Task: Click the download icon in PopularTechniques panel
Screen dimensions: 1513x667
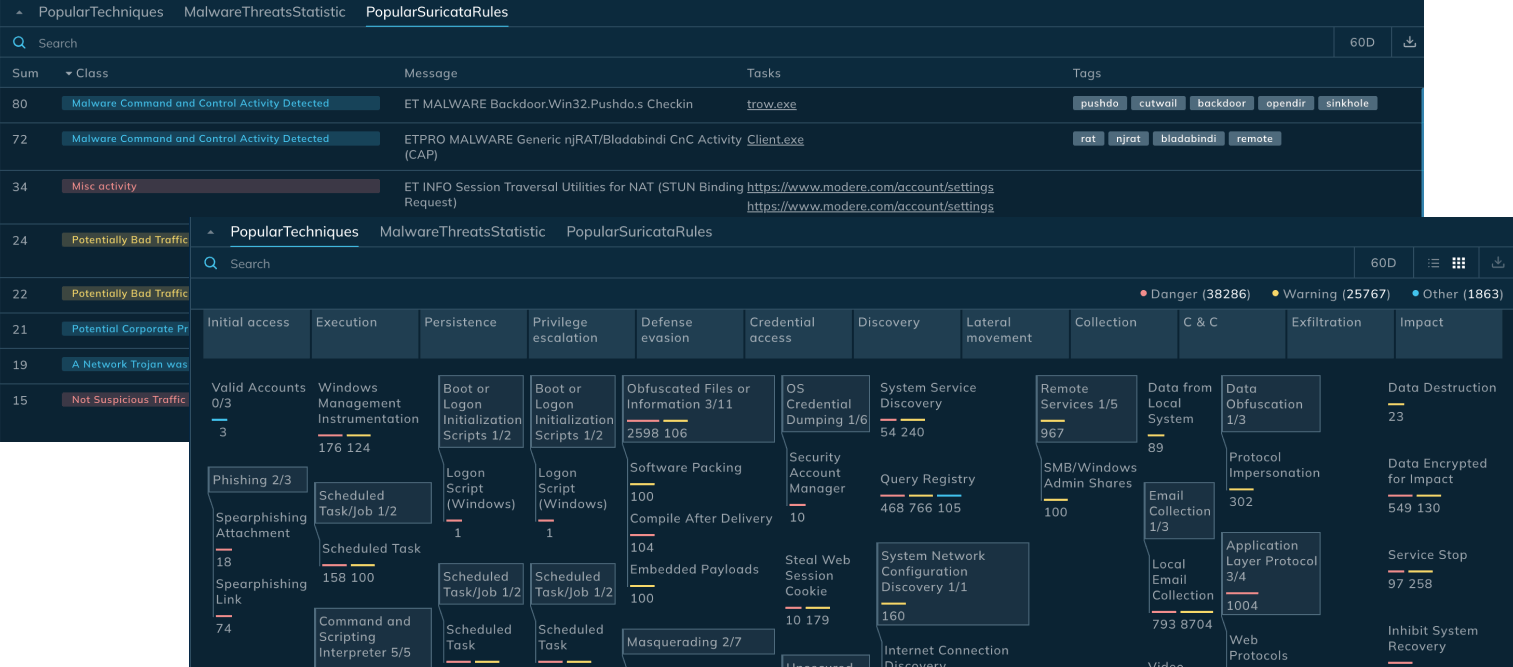Action: coord(1497,263)
